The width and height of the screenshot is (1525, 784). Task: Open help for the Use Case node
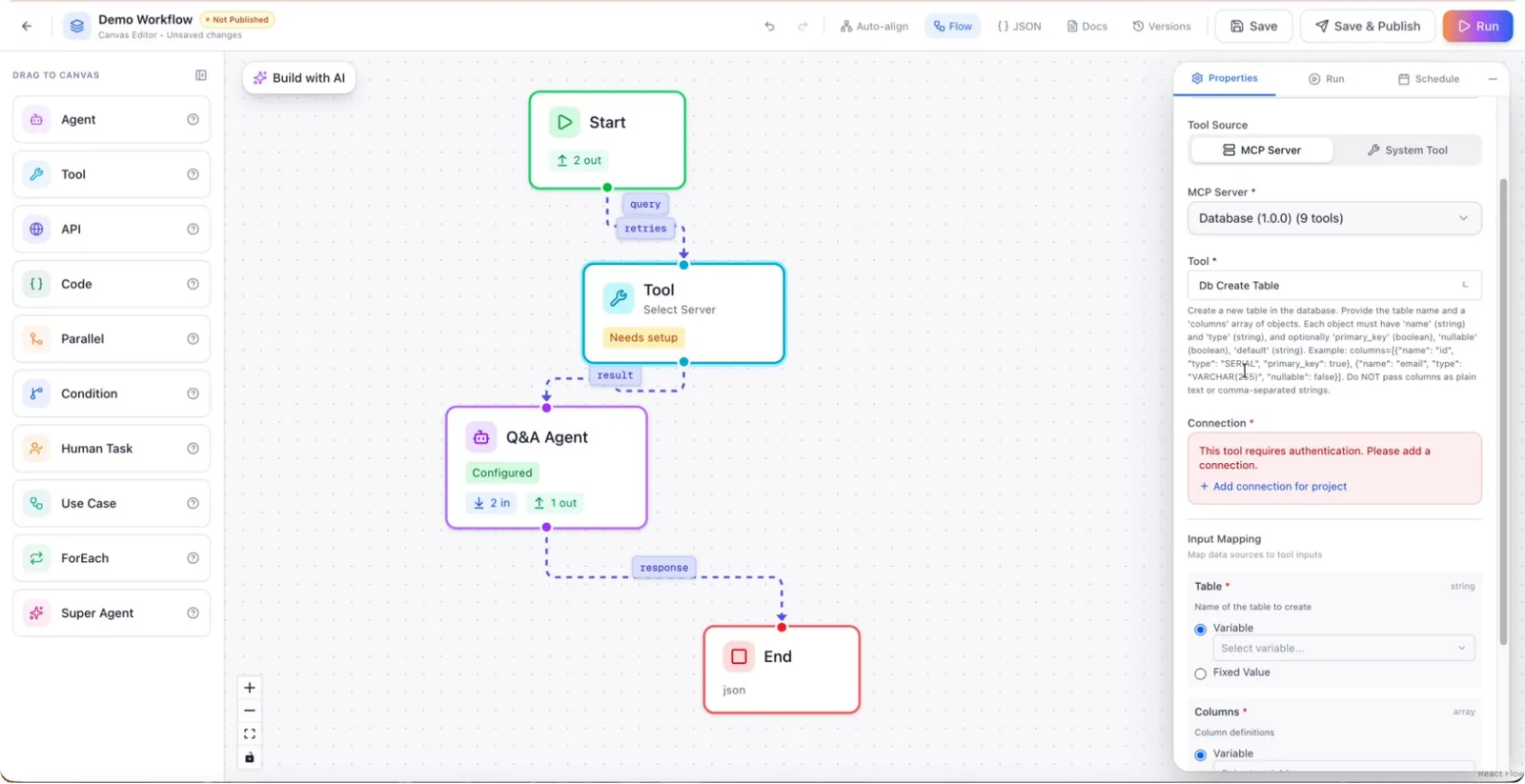(193, 503)
